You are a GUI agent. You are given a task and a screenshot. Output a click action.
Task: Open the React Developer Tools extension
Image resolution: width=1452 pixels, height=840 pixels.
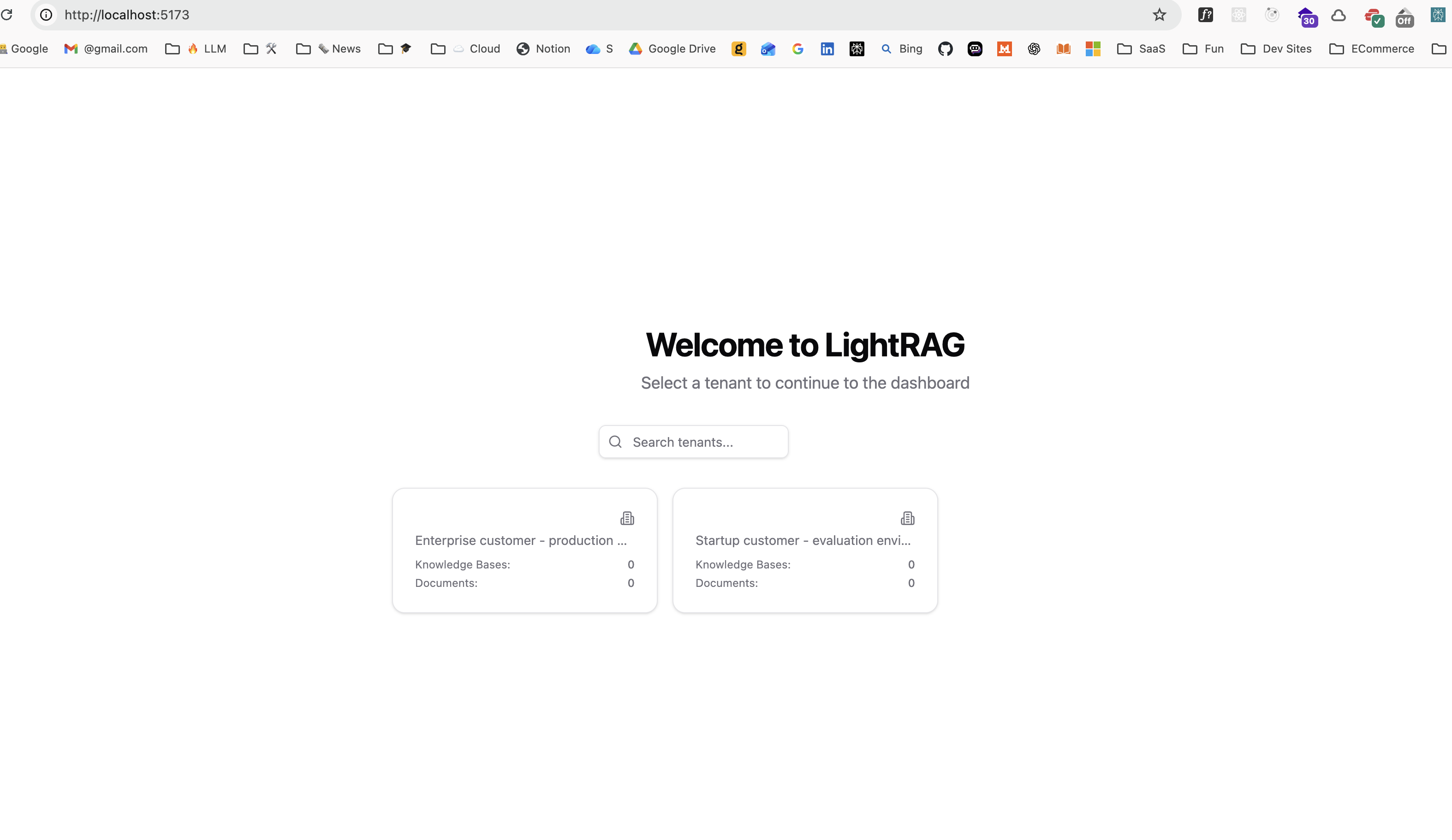pyautogui.click(x=1239, y=15)
